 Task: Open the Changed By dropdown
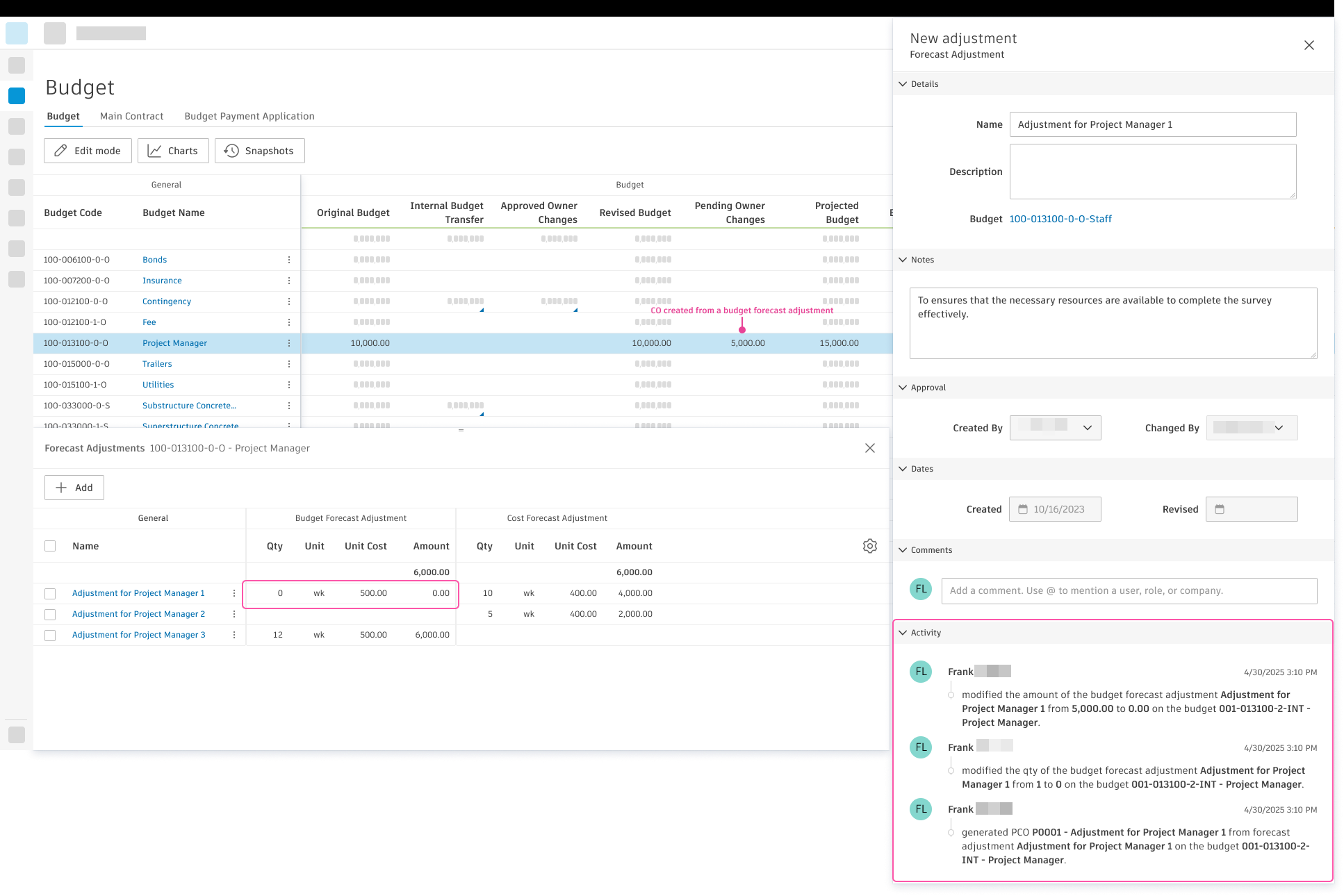pos(1252,428)
